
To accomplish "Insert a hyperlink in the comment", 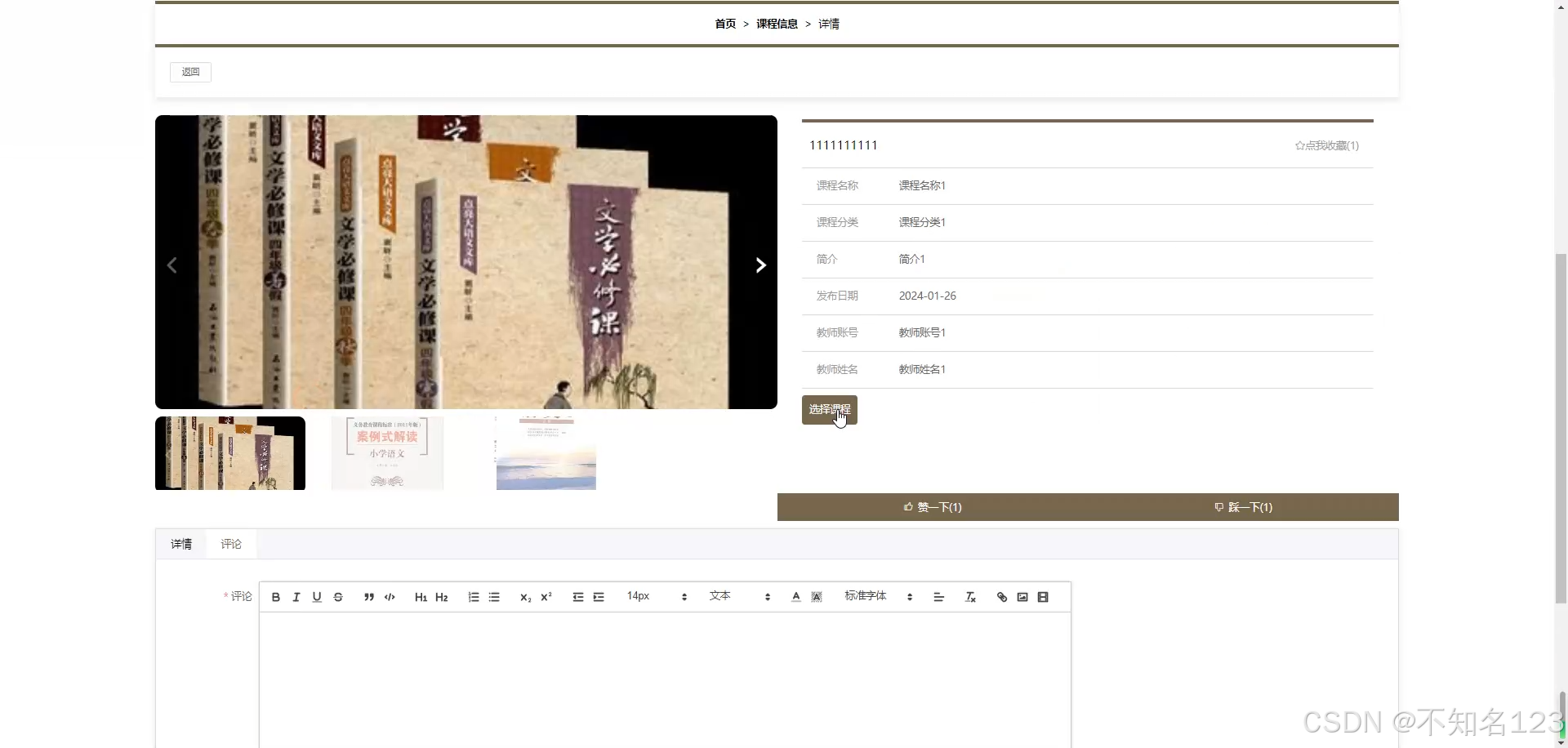I will (x=1002, y=597).
